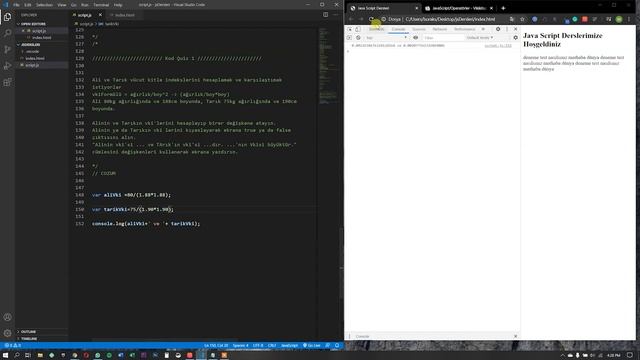Image resolution: width=640 pixels, height=360 pixels.
Task: Open the Search view in VS Code activity bar
Action: click(x=7, y=33)
